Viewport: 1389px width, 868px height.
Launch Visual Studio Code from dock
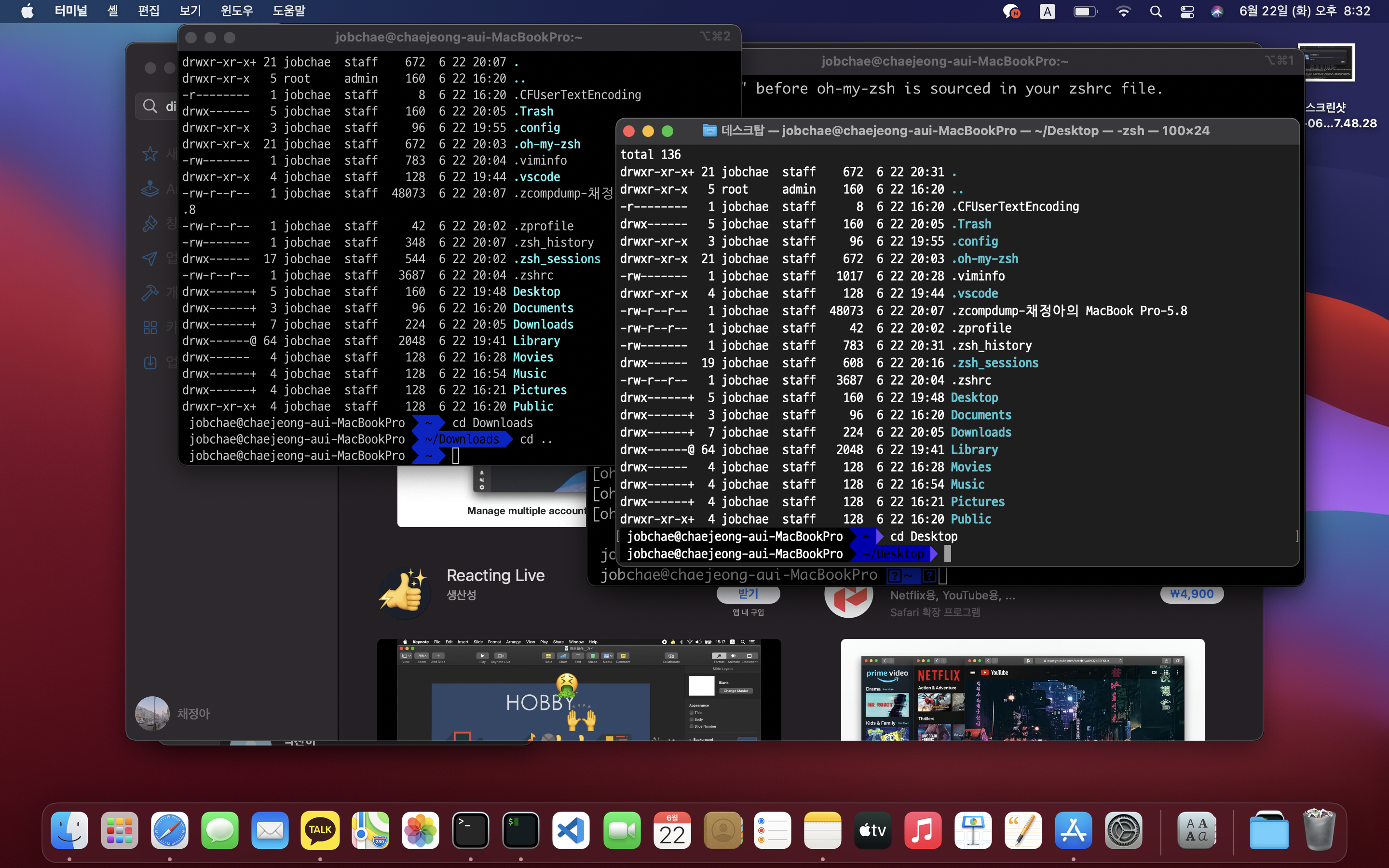pyautogui.click(x=571, y=829)
